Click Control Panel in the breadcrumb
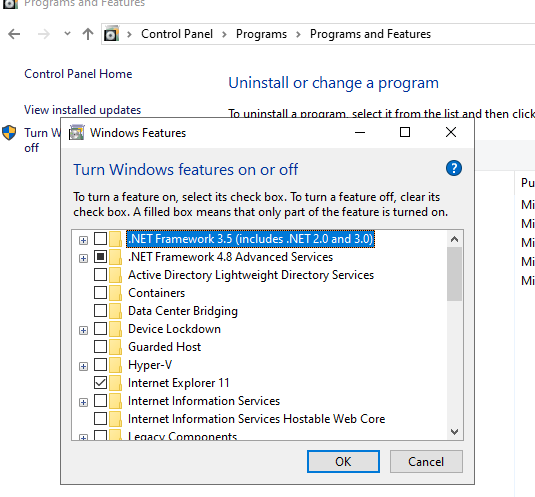 click(177, 34)
